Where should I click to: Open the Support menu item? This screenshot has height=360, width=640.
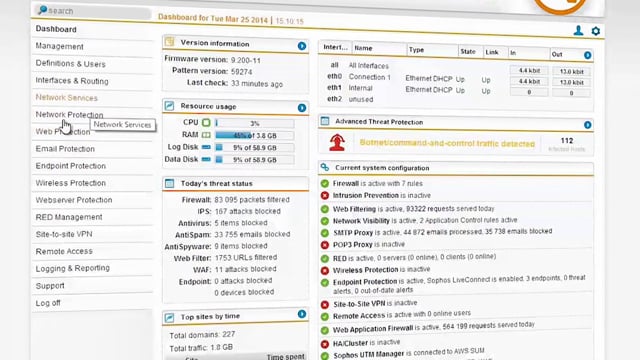coord(50,286)
